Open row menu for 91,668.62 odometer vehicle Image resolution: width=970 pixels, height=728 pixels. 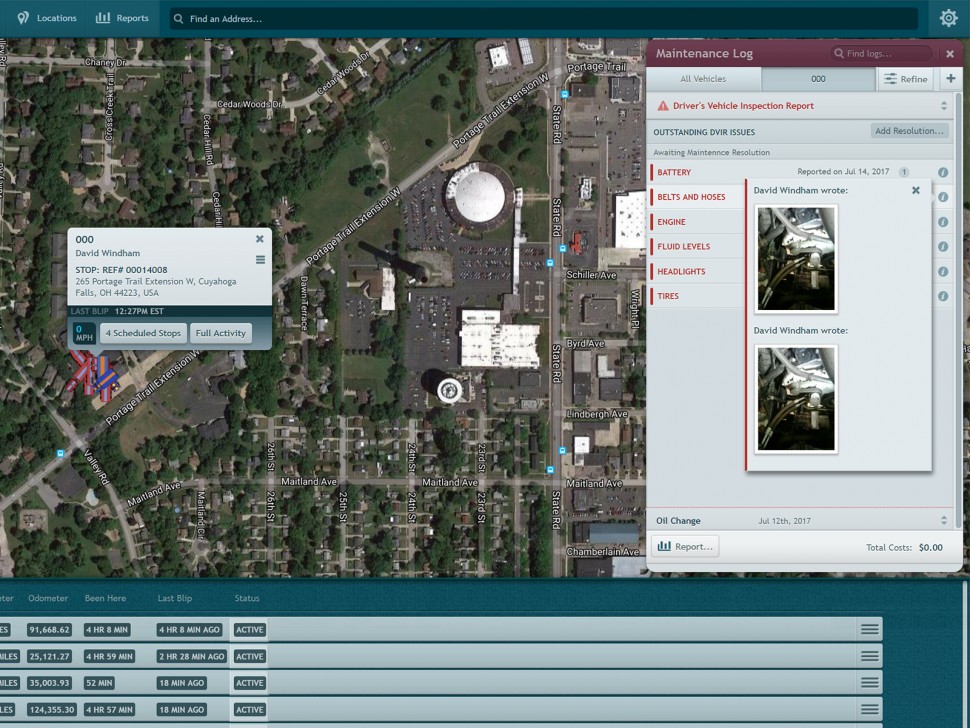[870, 630]
